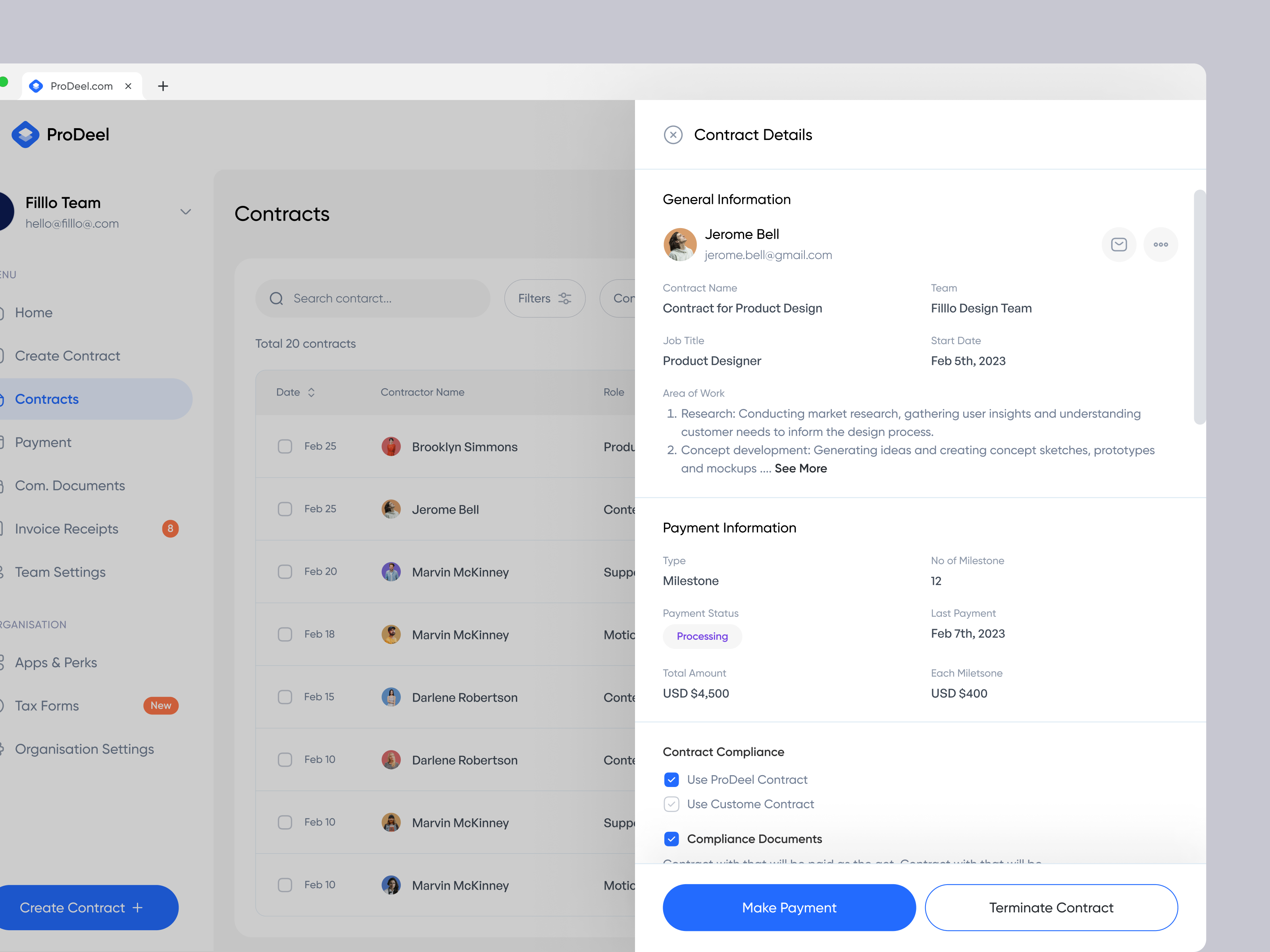This screenshot has width=1270, height=952.
Task: Select the Brooklyn Simmons row checkbox
Action: tap(285, 446)
